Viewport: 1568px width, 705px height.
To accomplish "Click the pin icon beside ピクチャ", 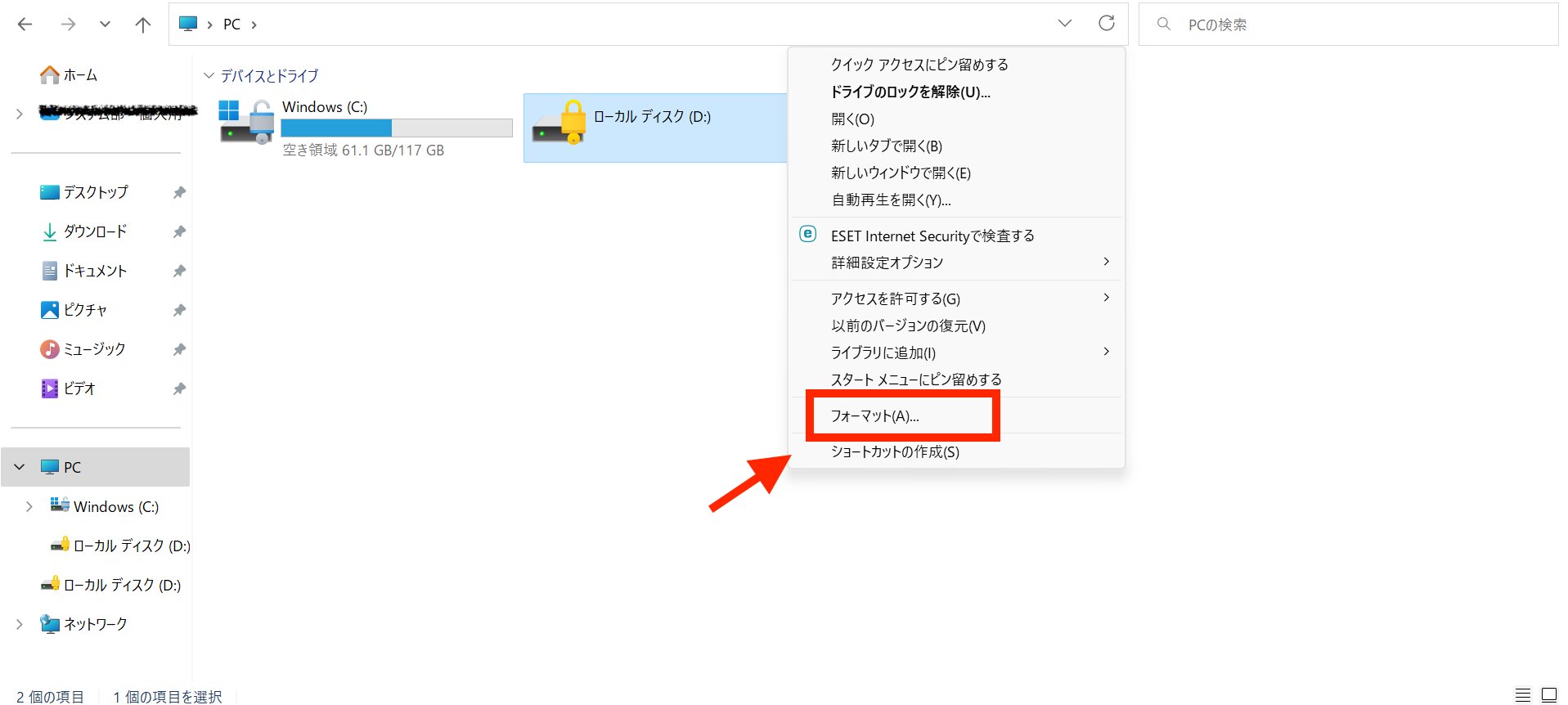I will coord(179,310).
